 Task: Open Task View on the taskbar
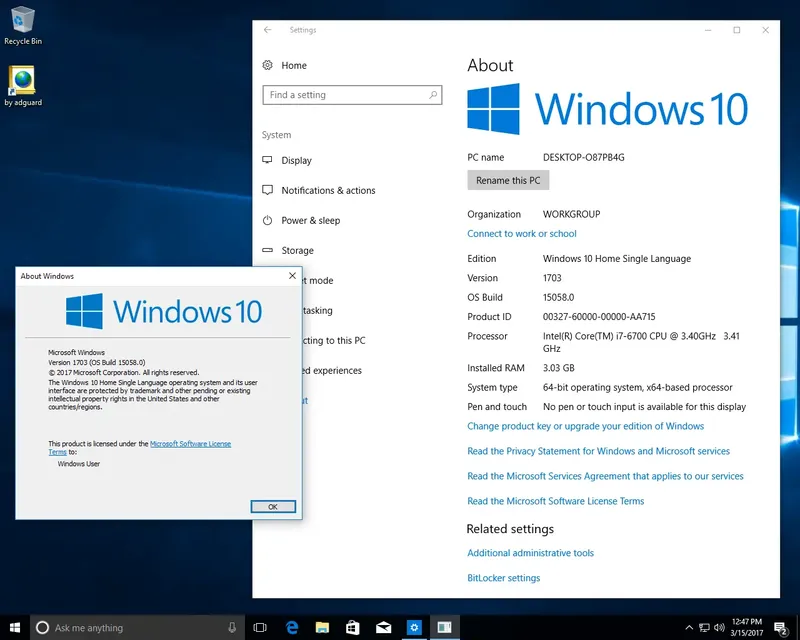[x=258, y=626]
